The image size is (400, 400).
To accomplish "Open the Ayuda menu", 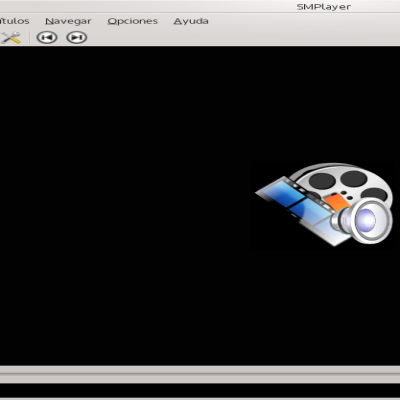I will point(191,21).
